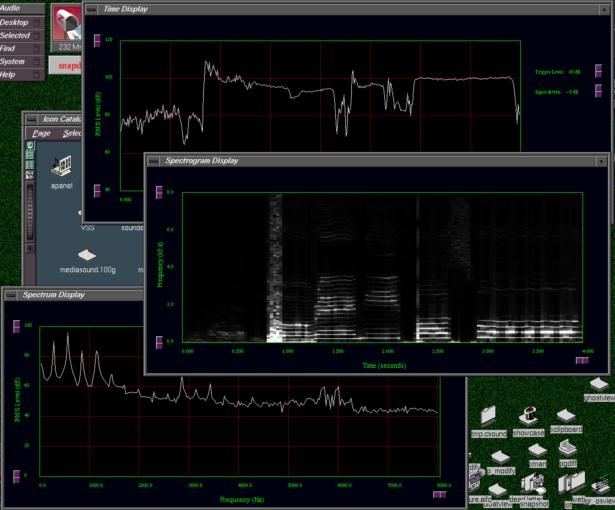Click the Help toolchest button
This screenshot has width=615, height=510.
pyautogui.click(x=20, y=74)
